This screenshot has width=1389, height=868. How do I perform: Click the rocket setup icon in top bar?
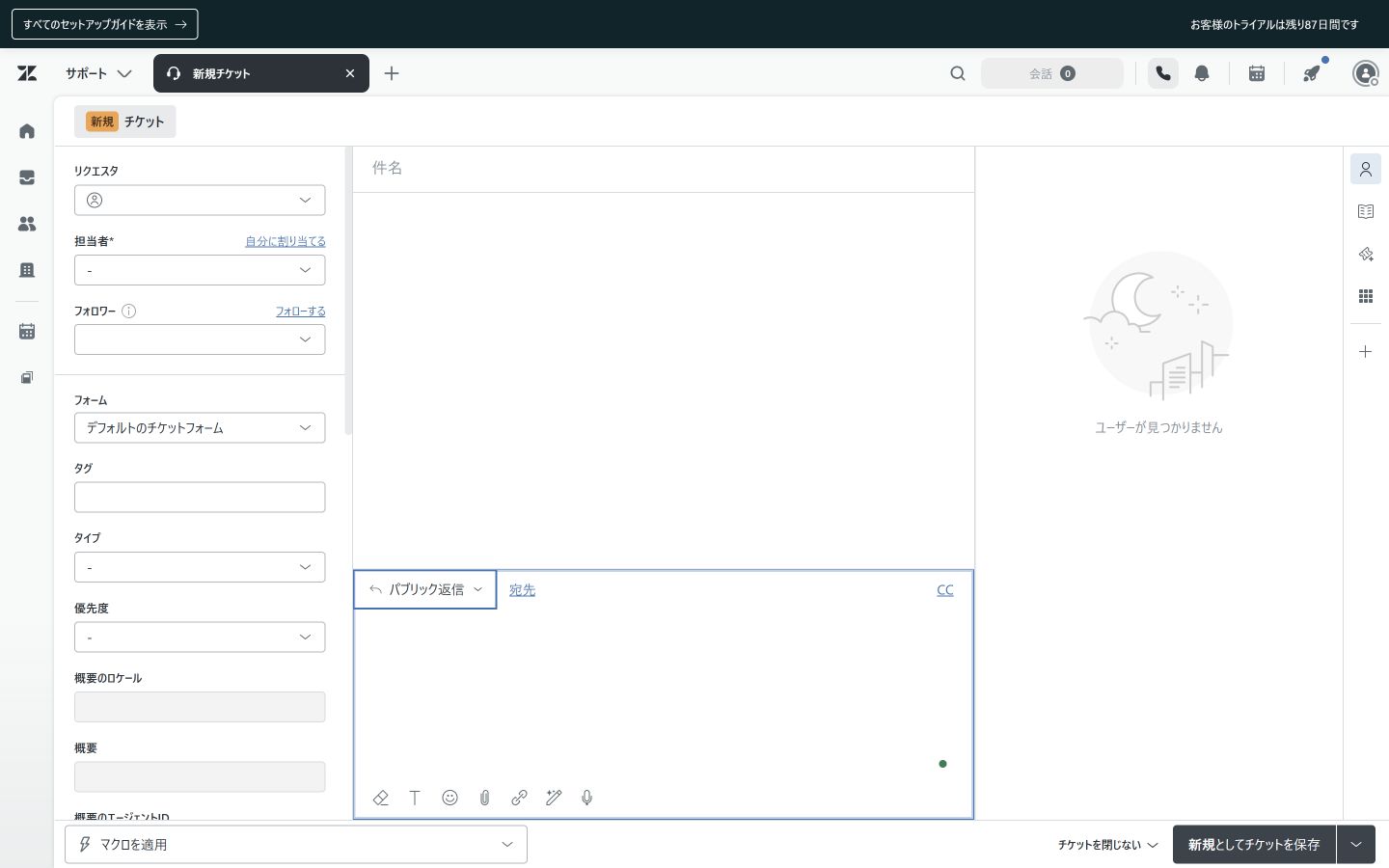coord(1312,73)
